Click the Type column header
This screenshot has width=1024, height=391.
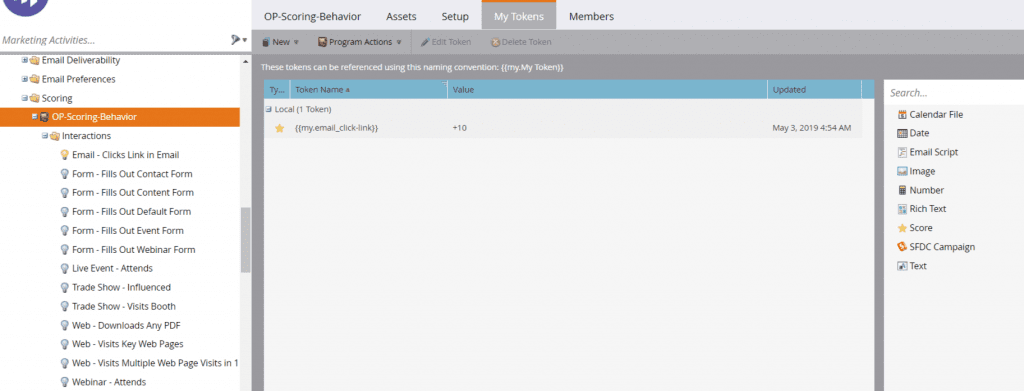(277, 89)
